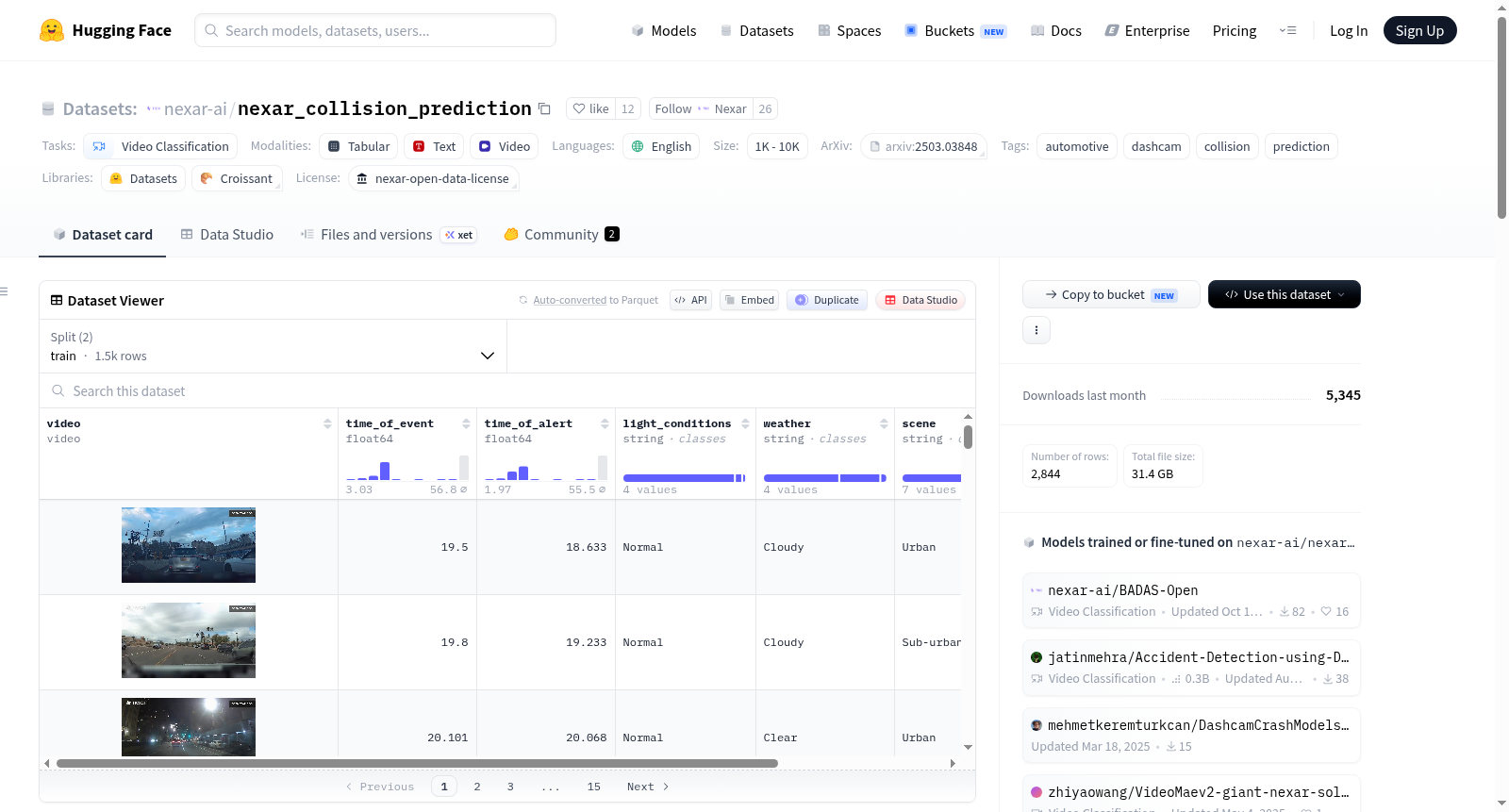Open the Models navigation item
Image resolution: width=1509 pixels, height=812 pixels.
664,30
